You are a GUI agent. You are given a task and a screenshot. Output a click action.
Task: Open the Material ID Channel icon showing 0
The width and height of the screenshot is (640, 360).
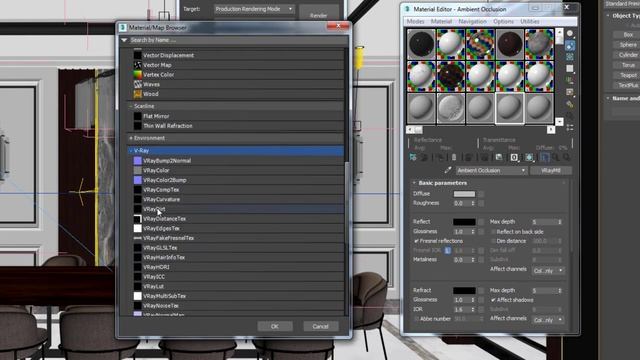514,158
